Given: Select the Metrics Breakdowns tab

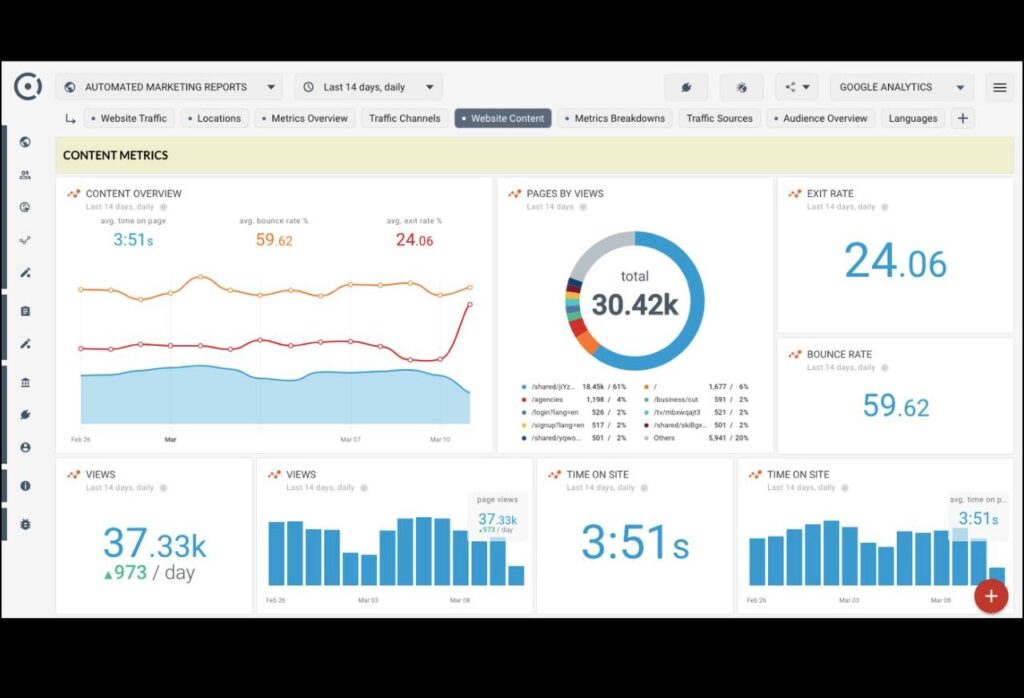Looking at the screenshot, I should 613,118.
